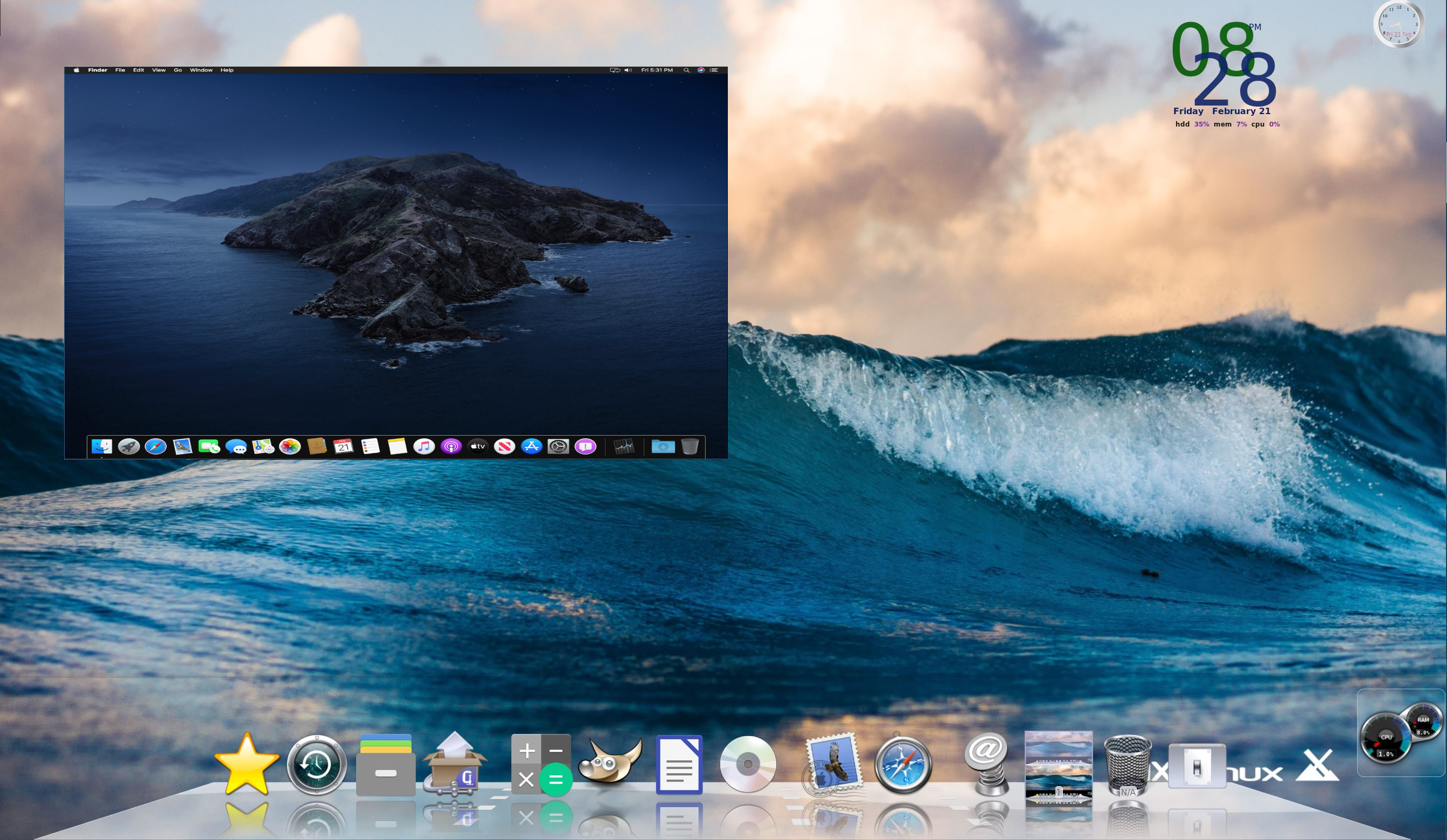This screenshot has height=840, width=1447.
Task: Click the yellow star icon in bottom dock
Action: tap(247, 764)
